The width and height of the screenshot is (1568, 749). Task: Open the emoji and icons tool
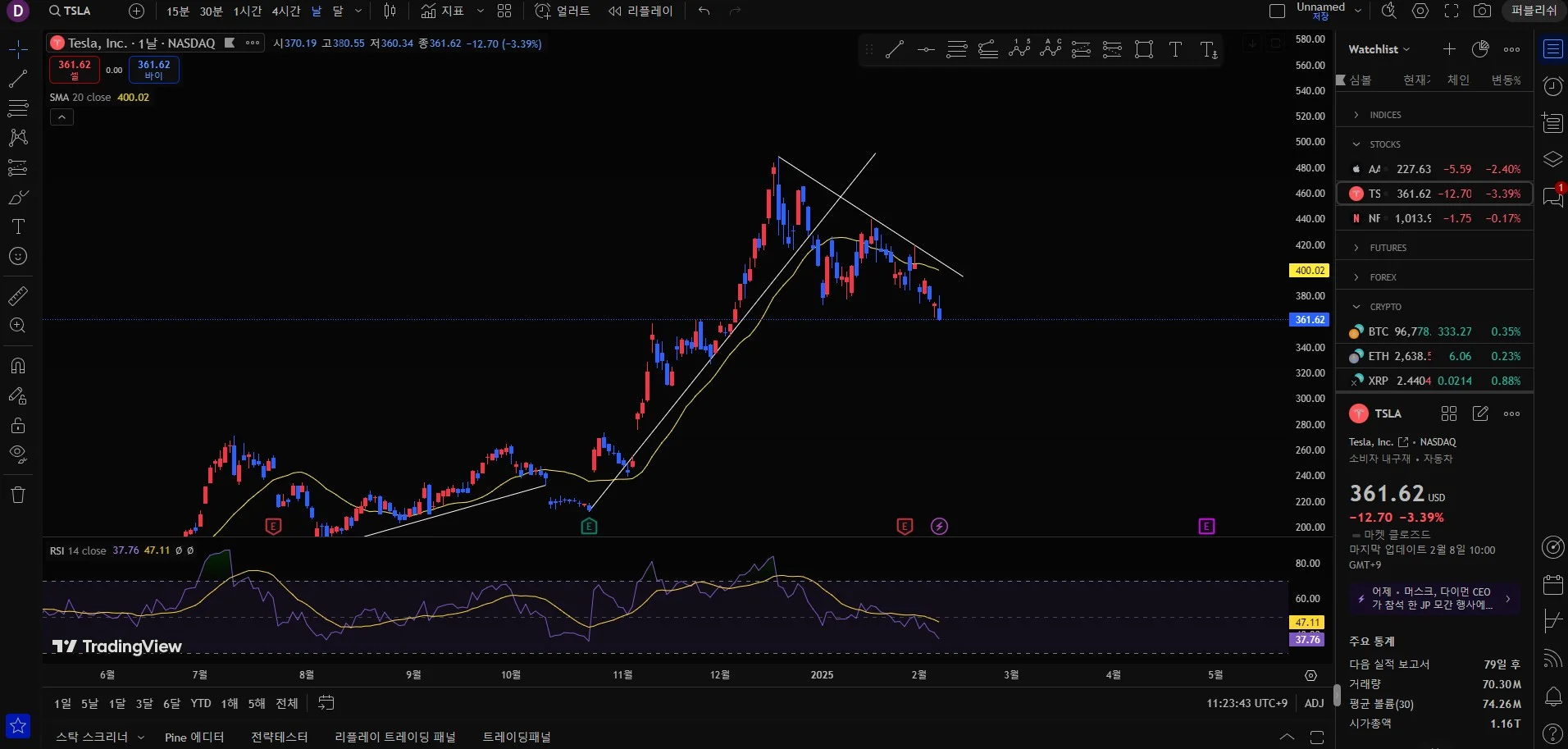(x=18, y=256)
